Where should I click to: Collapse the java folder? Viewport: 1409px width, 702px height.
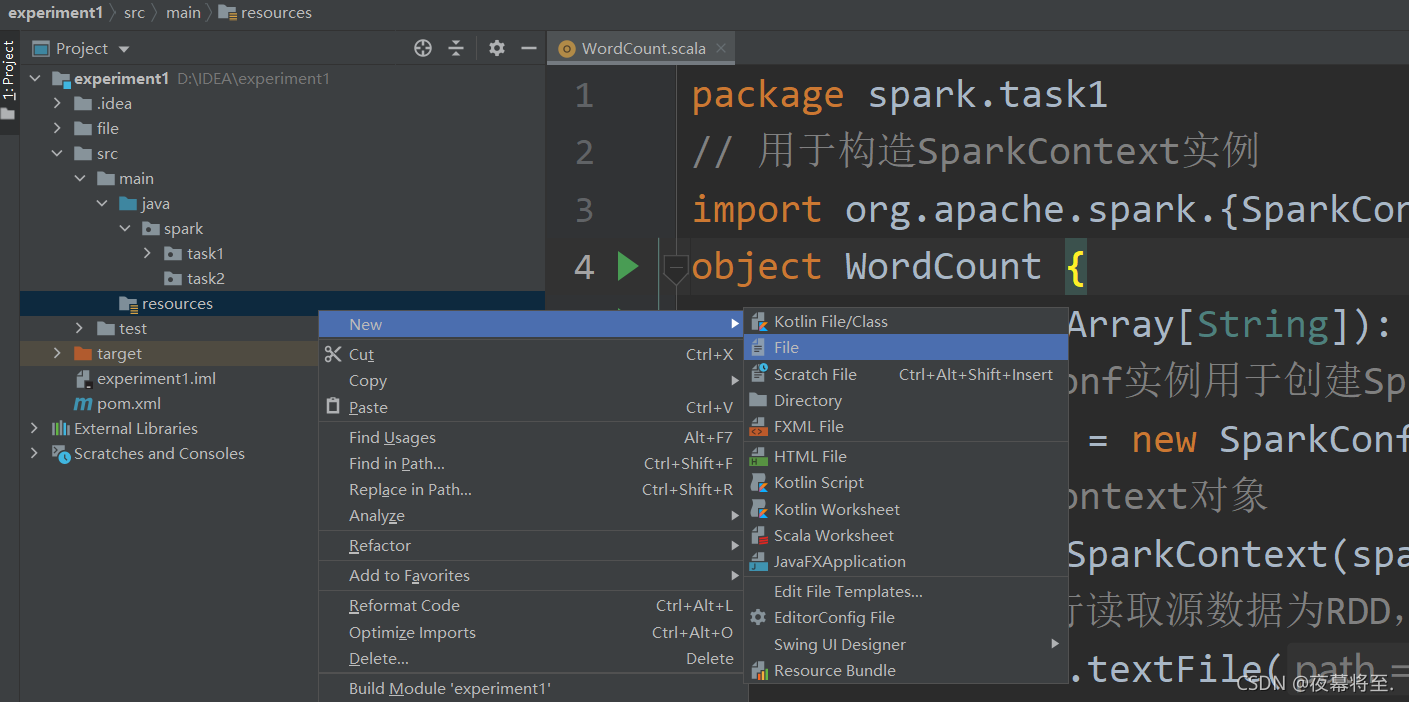click(x=102, y=204)
